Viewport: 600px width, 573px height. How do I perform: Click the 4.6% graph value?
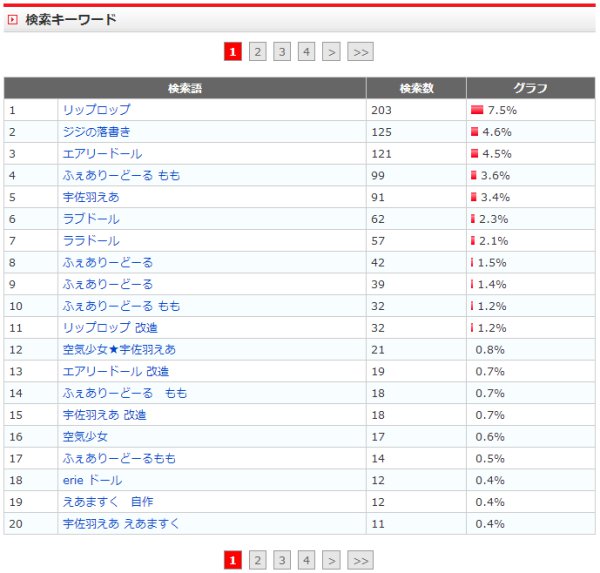click(x=497, y=132)
